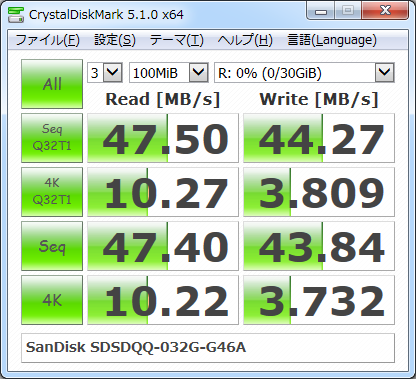This screenshot has height=379, width=416.
Task: Open the ヘルプ(H) menu
Action: [x=245, y=40]
